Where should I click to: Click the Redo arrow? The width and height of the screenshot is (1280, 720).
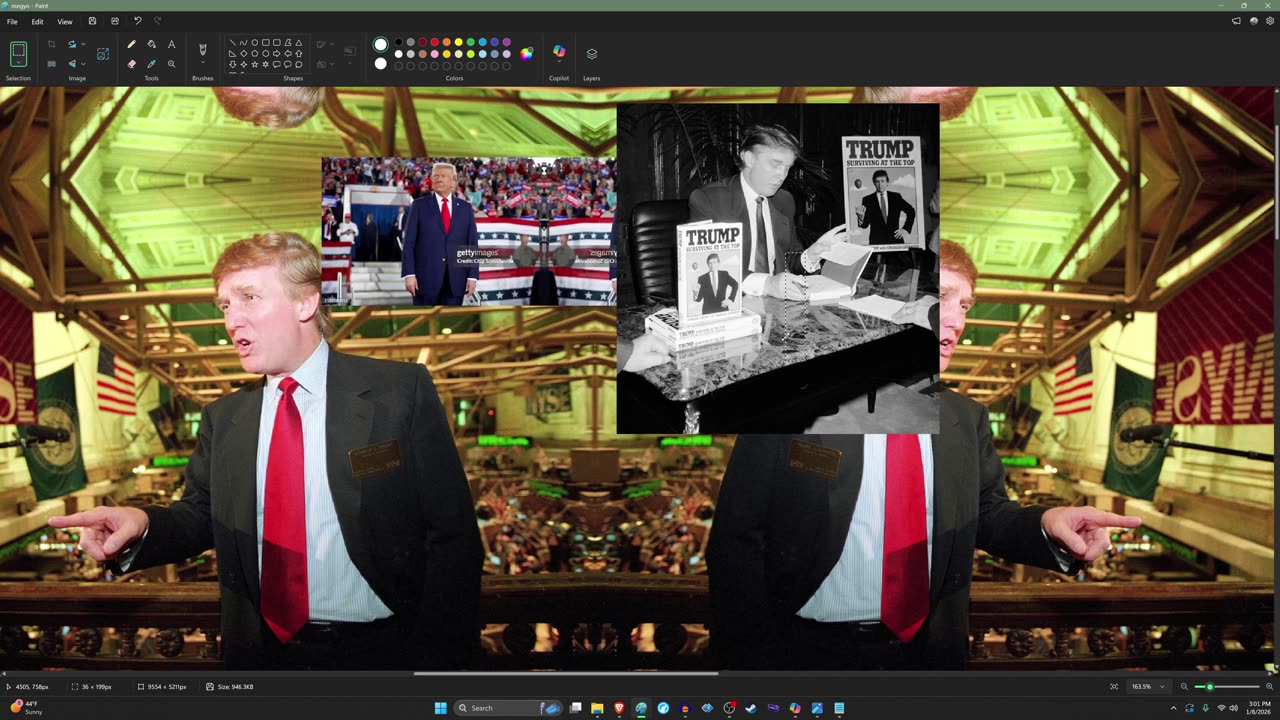coord(157,21)
